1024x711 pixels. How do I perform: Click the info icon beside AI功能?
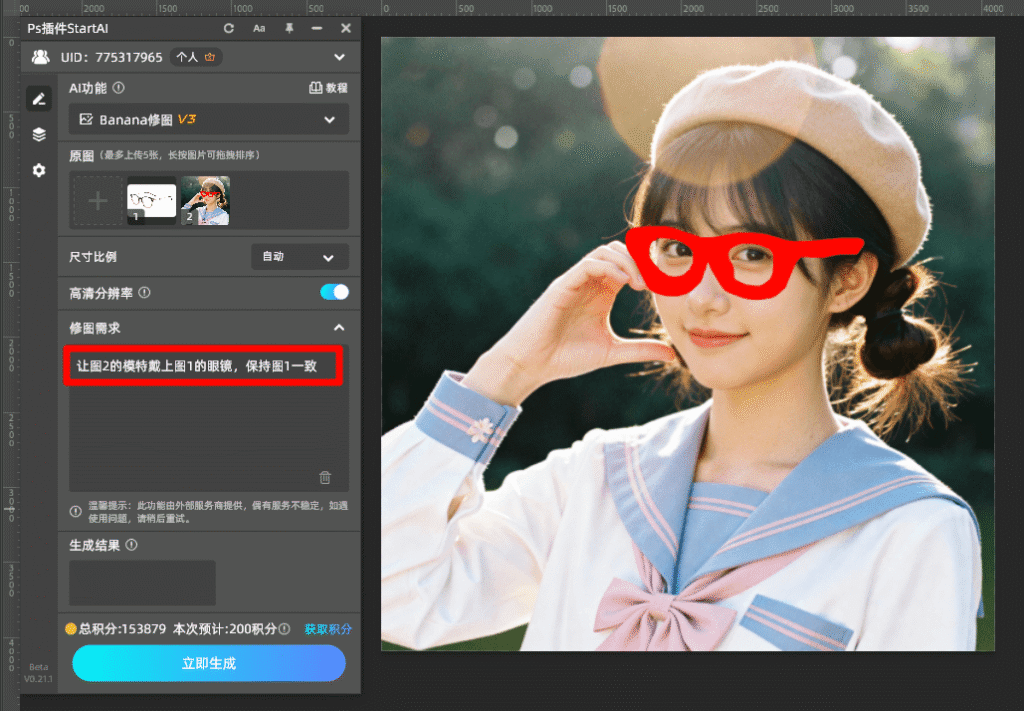[x=119, y=88]
